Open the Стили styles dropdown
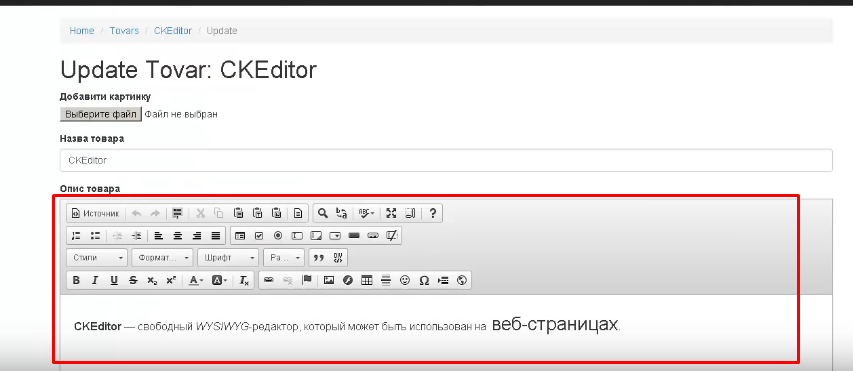 [97, 258]
